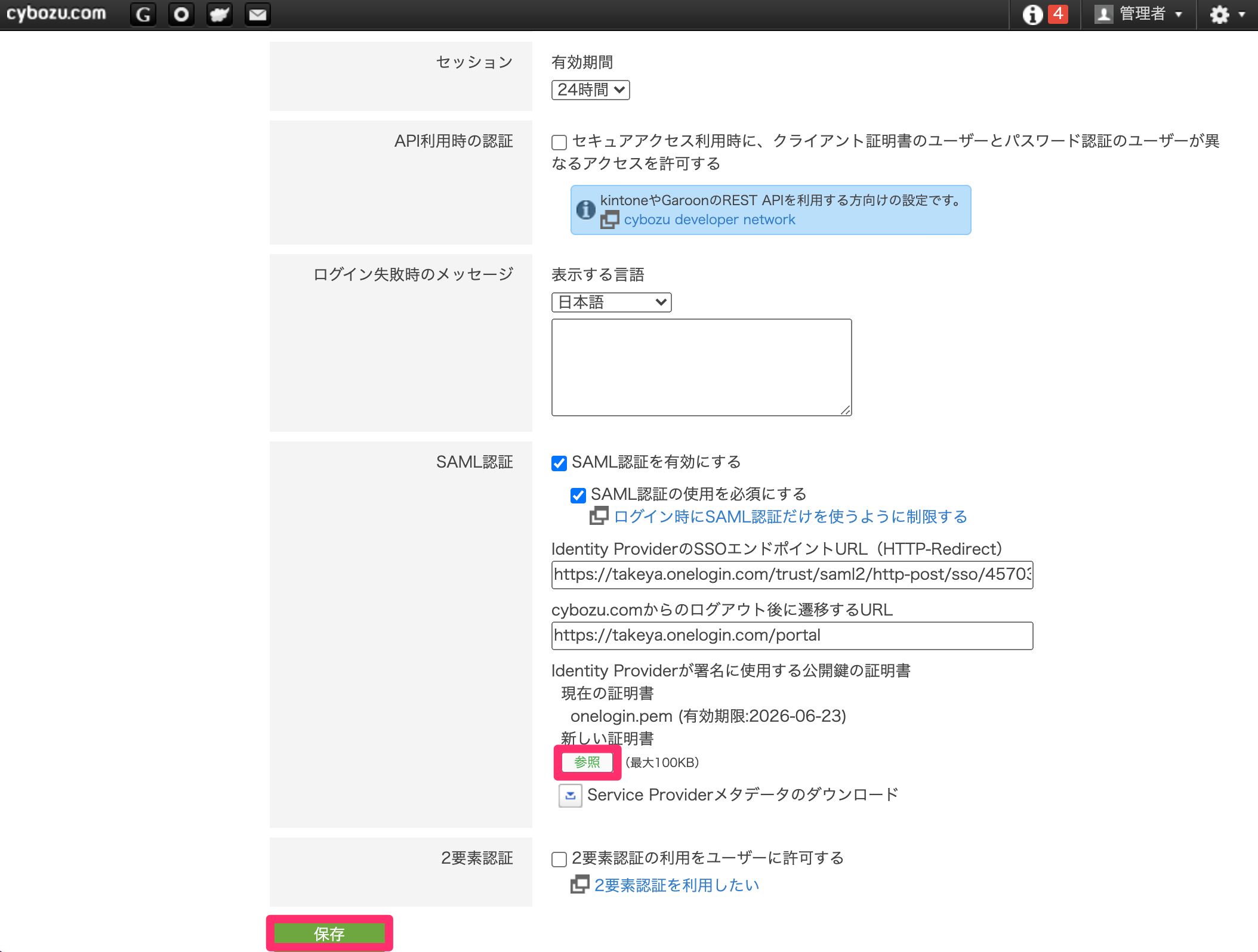
Task: Toggle the セキュアアクセス利用時 API access checkbox
Action: click(559, 142)
